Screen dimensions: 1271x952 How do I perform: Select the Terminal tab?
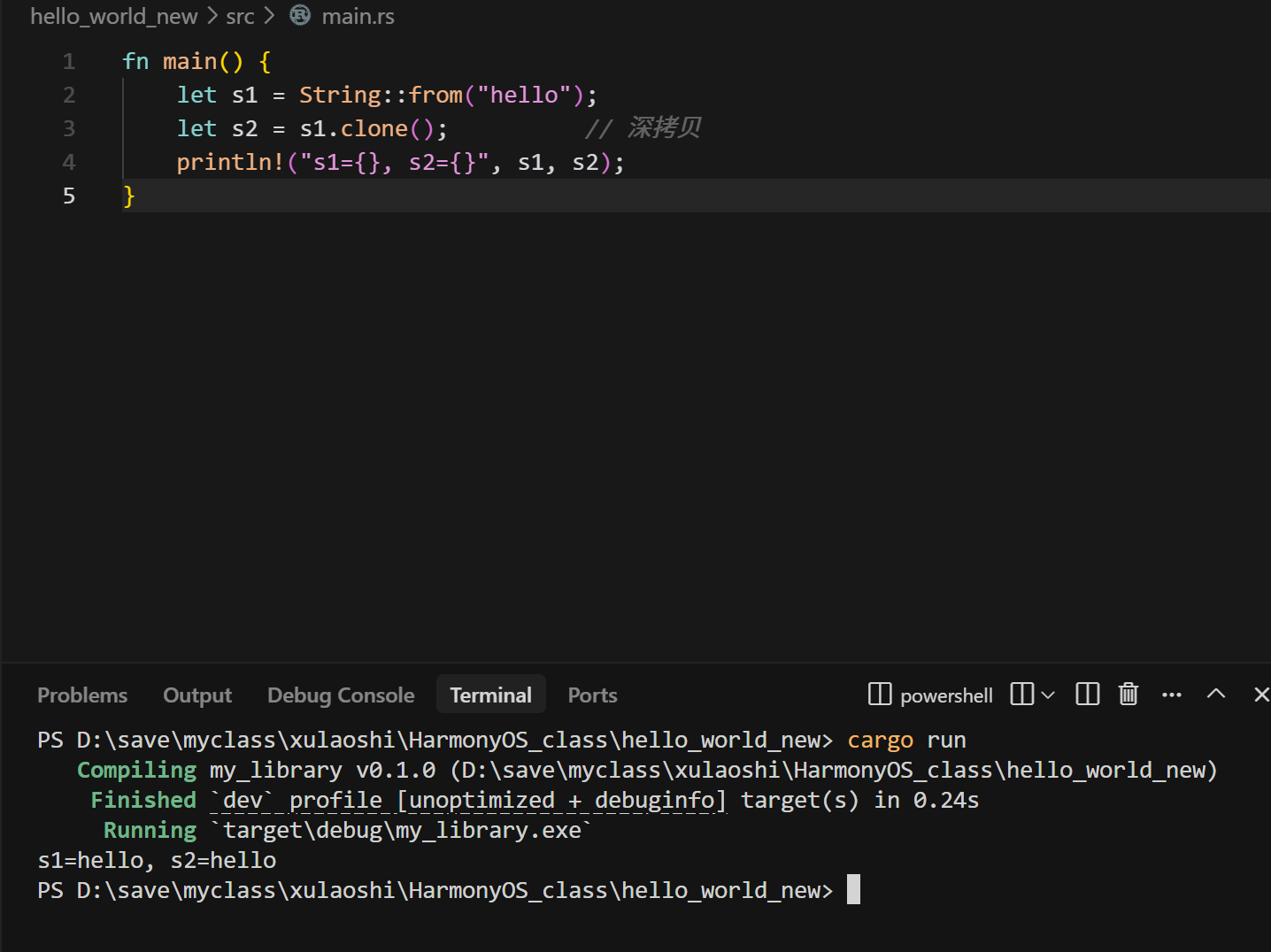pyautogui.click(x=491, y=695)
